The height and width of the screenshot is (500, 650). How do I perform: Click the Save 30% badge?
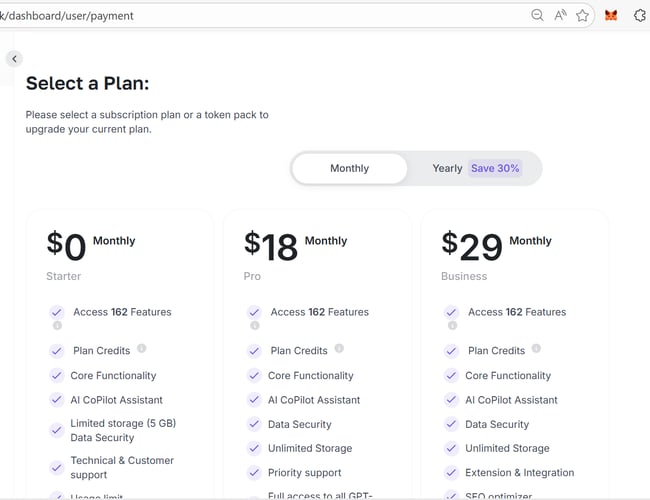click(x=495, y=168)
